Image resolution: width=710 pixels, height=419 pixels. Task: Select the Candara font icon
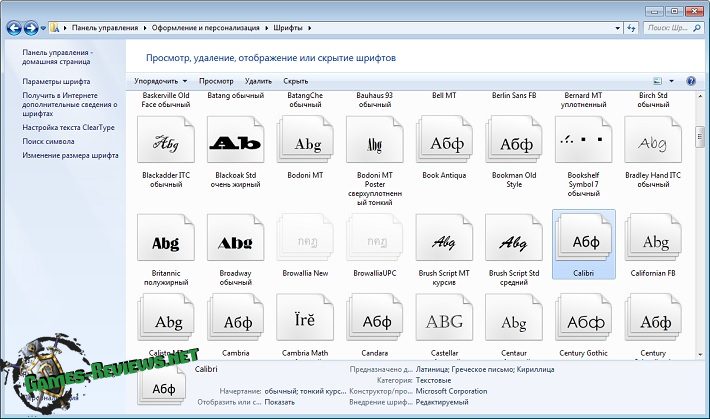coord(374,317)
